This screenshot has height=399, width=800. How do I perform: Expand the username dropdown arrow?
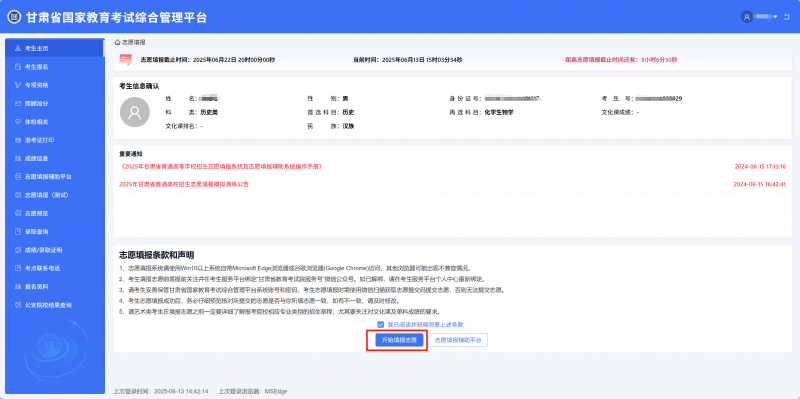[776, 17]
